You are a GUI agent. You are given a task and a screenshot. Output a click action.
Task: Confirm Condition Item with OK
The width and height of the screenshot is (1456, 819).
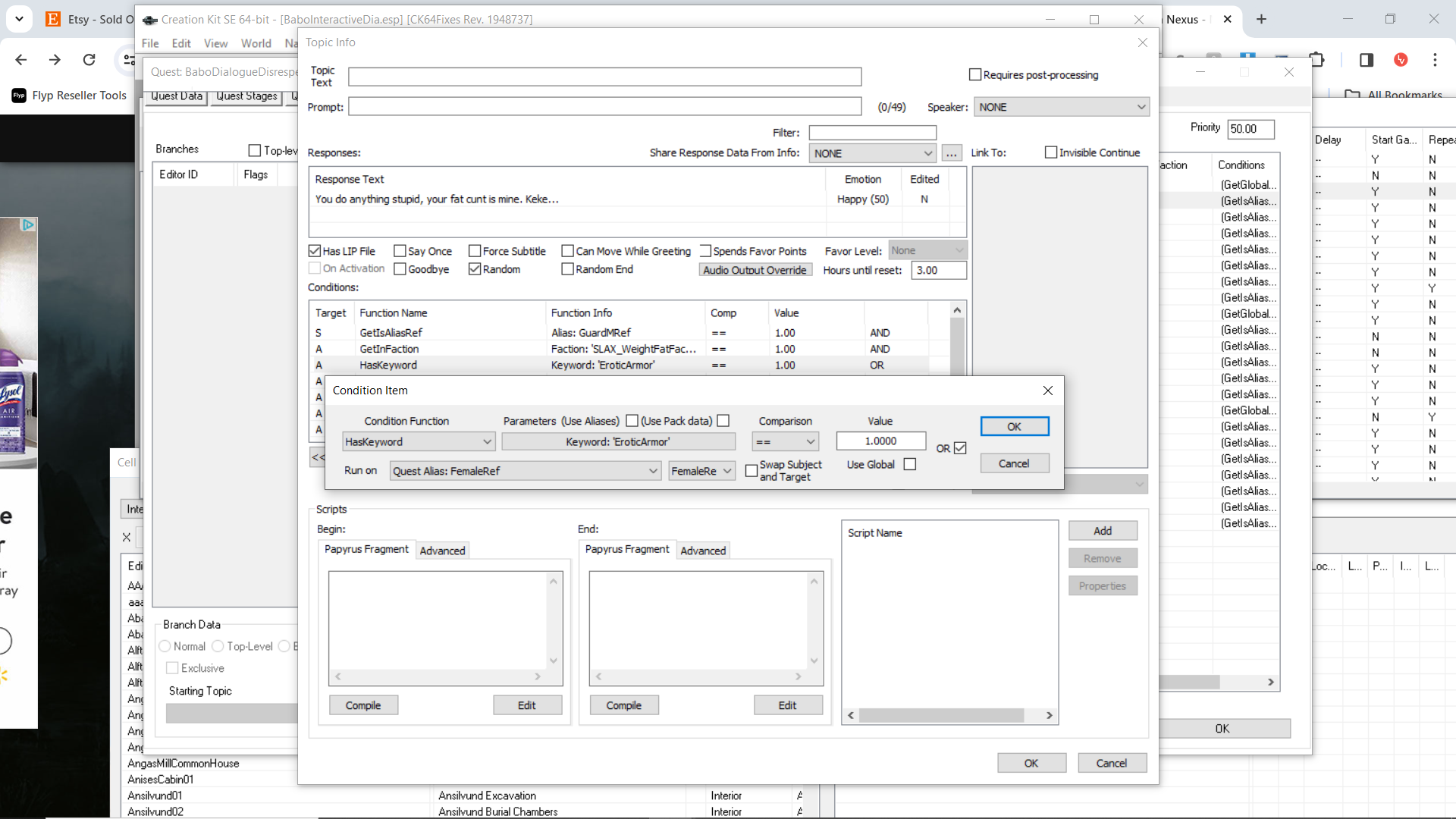click(1015, 427)
